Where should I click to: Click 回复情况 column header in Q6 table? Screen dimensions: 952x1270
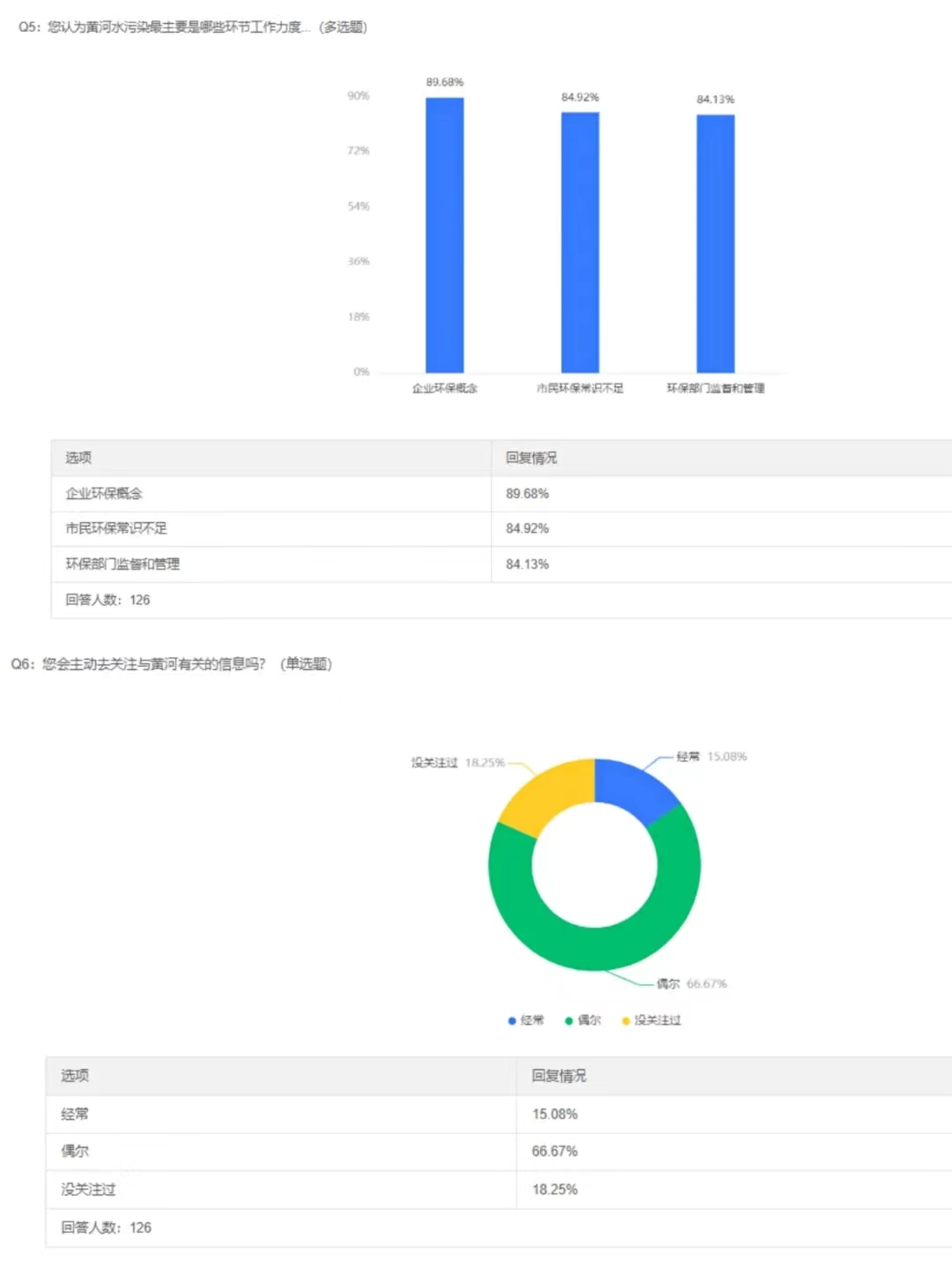tap(559, 1076)
